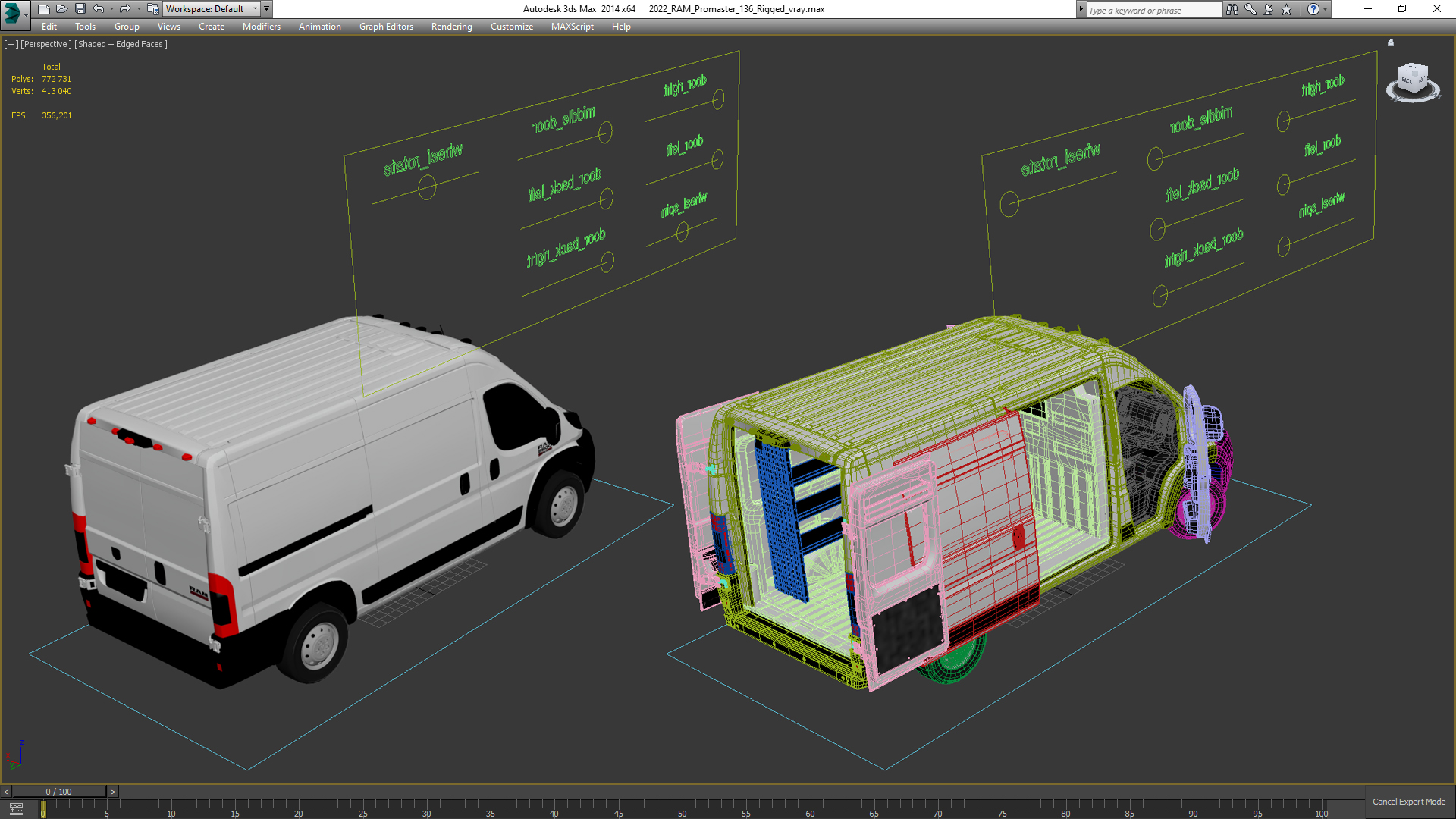Select left rig door_left slider circle
Image resolution: width=1456 pixels, height=819 pixels.
(x=717, y=159)
